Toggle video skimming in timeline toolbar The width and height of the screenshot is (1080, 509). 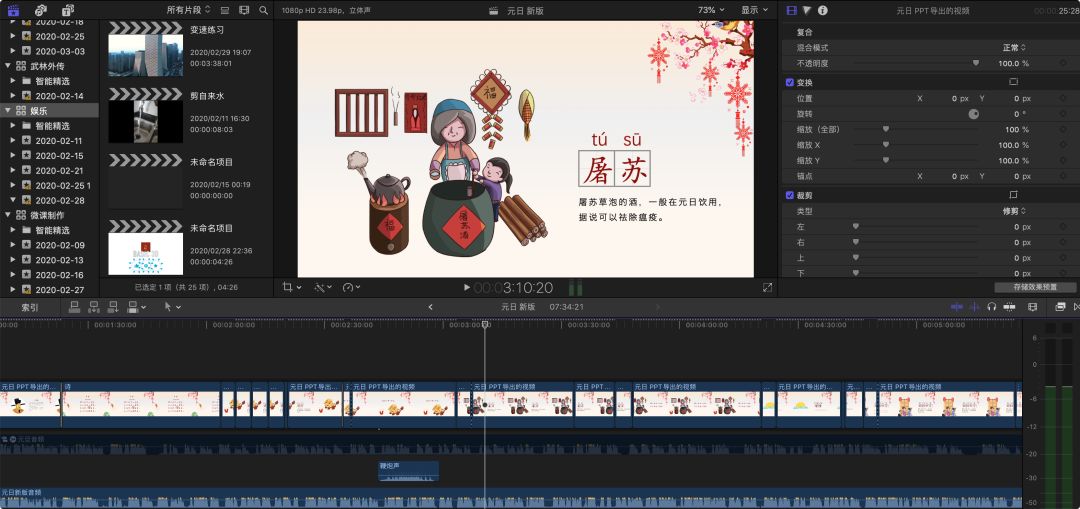(x=957, y=307)
